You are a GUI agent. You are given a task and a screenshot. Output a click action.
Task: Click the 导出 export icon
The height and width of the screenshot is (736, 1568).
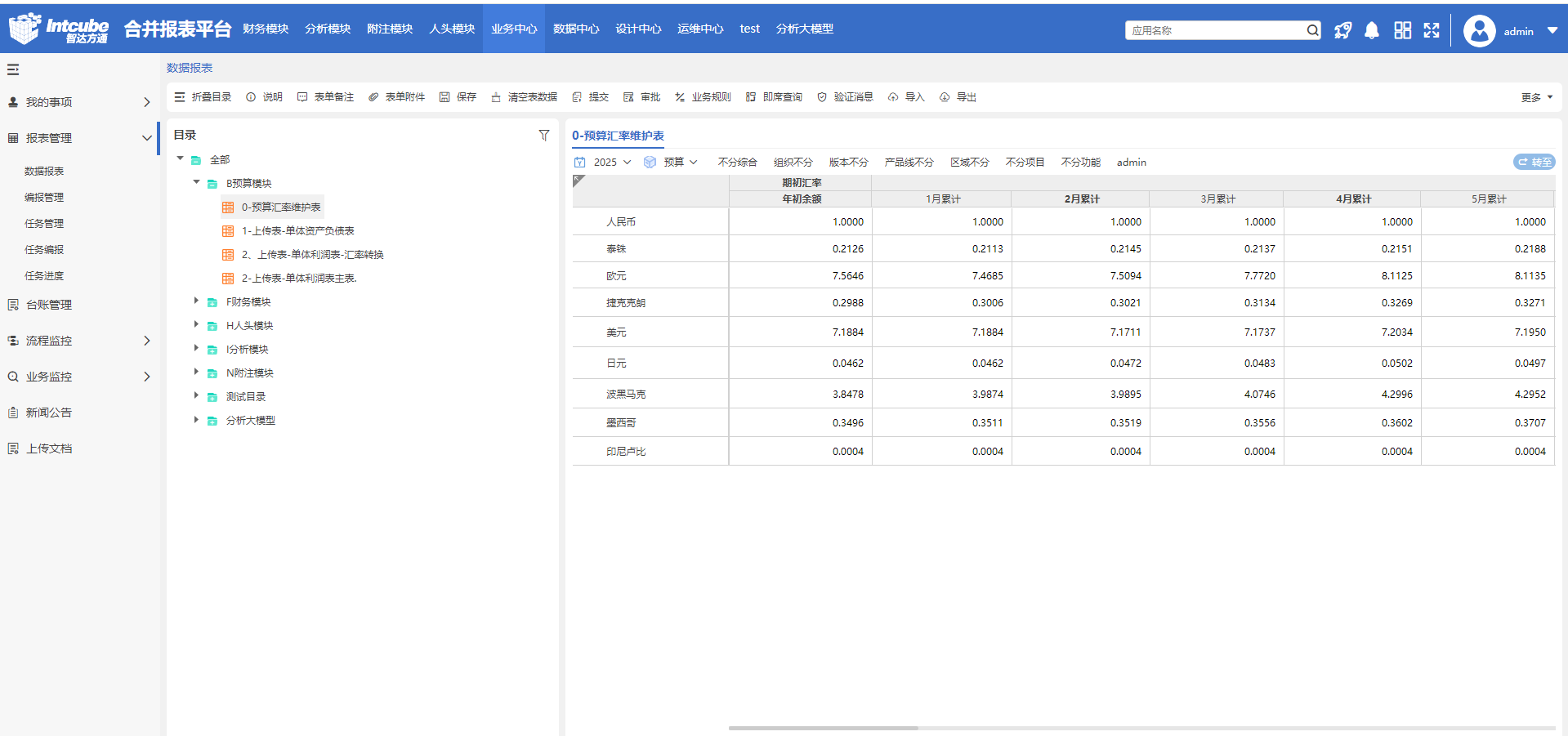tap(958, 96)
